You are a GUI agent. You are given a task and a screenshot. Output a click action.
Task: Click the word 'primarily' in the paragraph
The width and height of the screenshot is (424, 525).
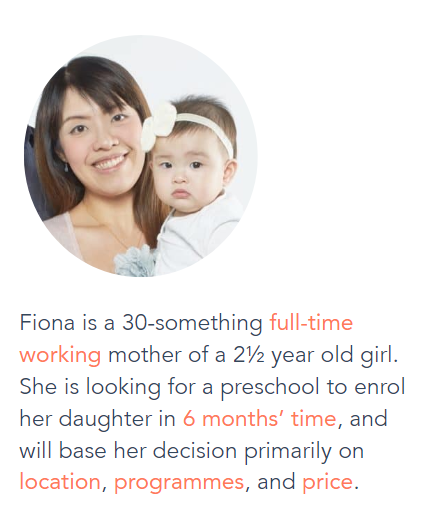(288, 452)
